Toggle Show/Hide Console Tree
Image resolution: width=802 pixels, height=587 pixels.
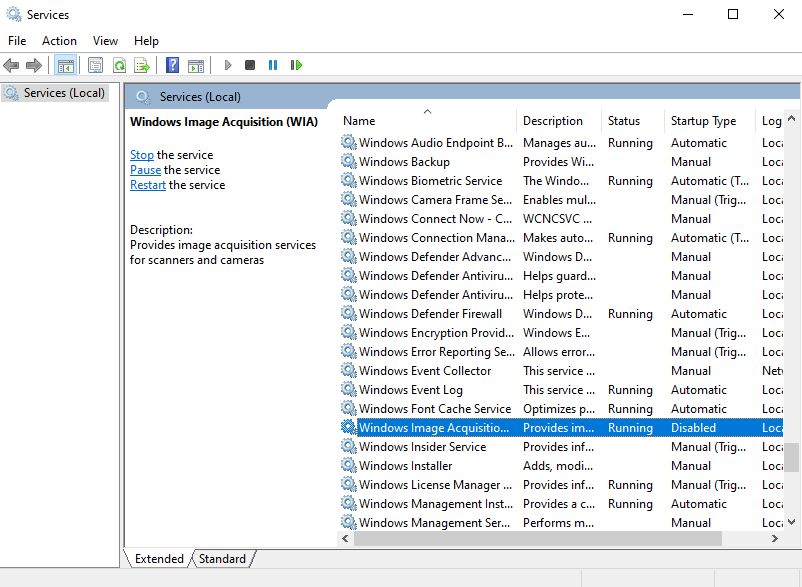[x=66, y=64]
